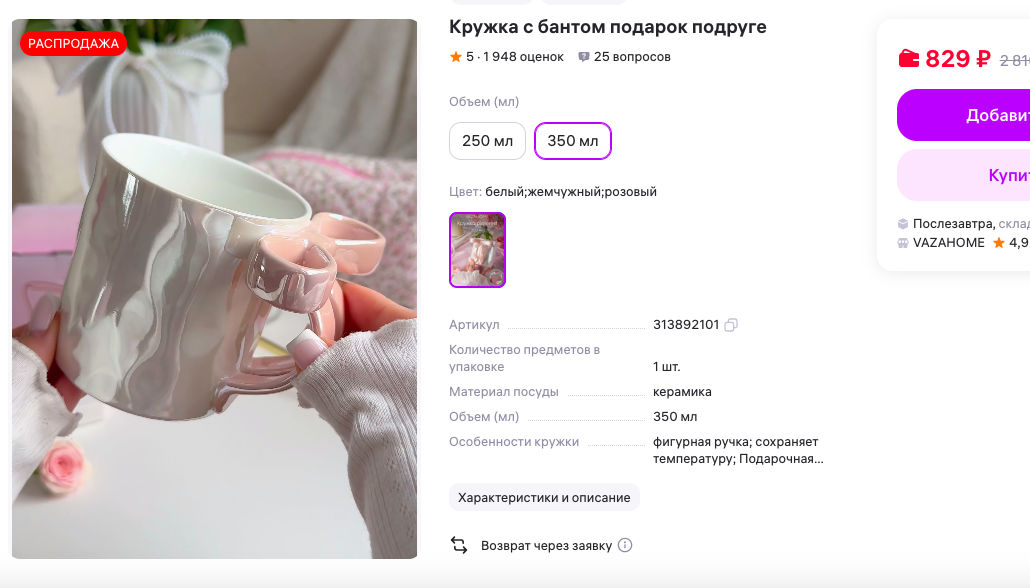Select the 250 мл volume option
Screen dimensions: 1030x588
(x=487, y=141)
